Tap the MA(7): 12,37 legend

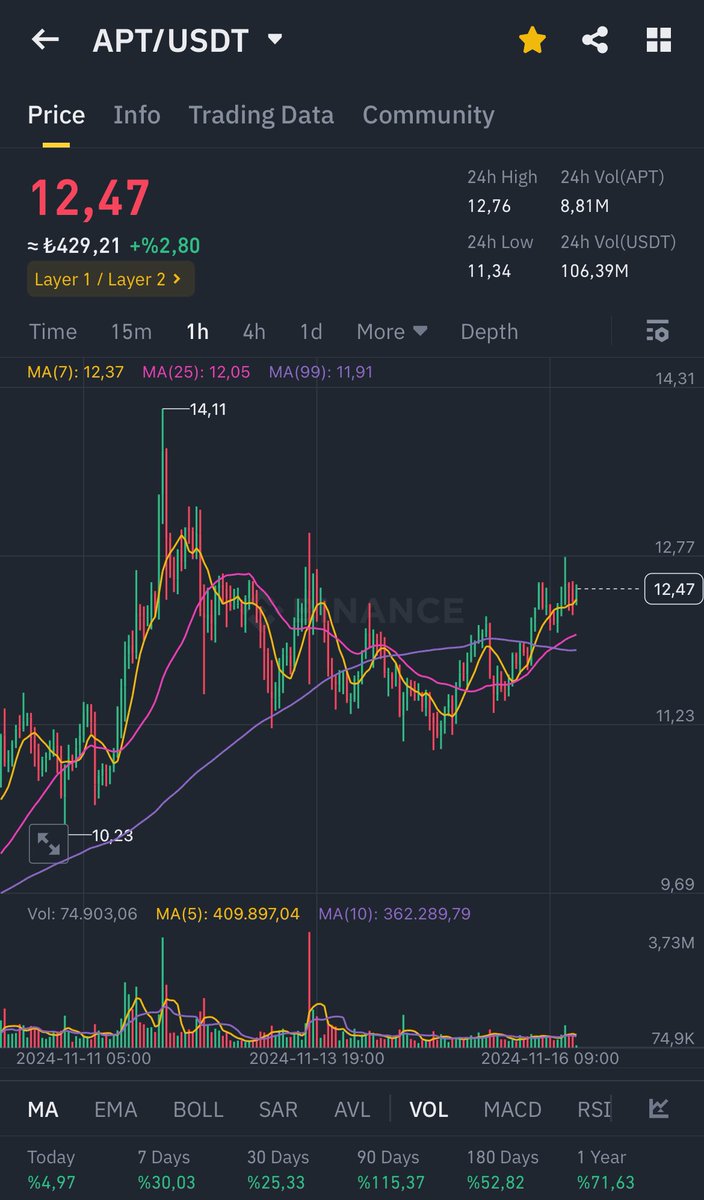(76, 372)
